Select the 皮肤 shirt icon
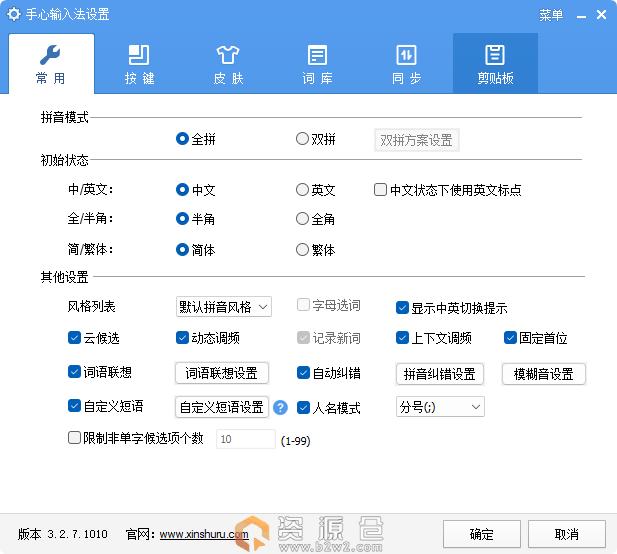Screen dimensions: 617x554 pyautogui.click(x=227, y=55)
